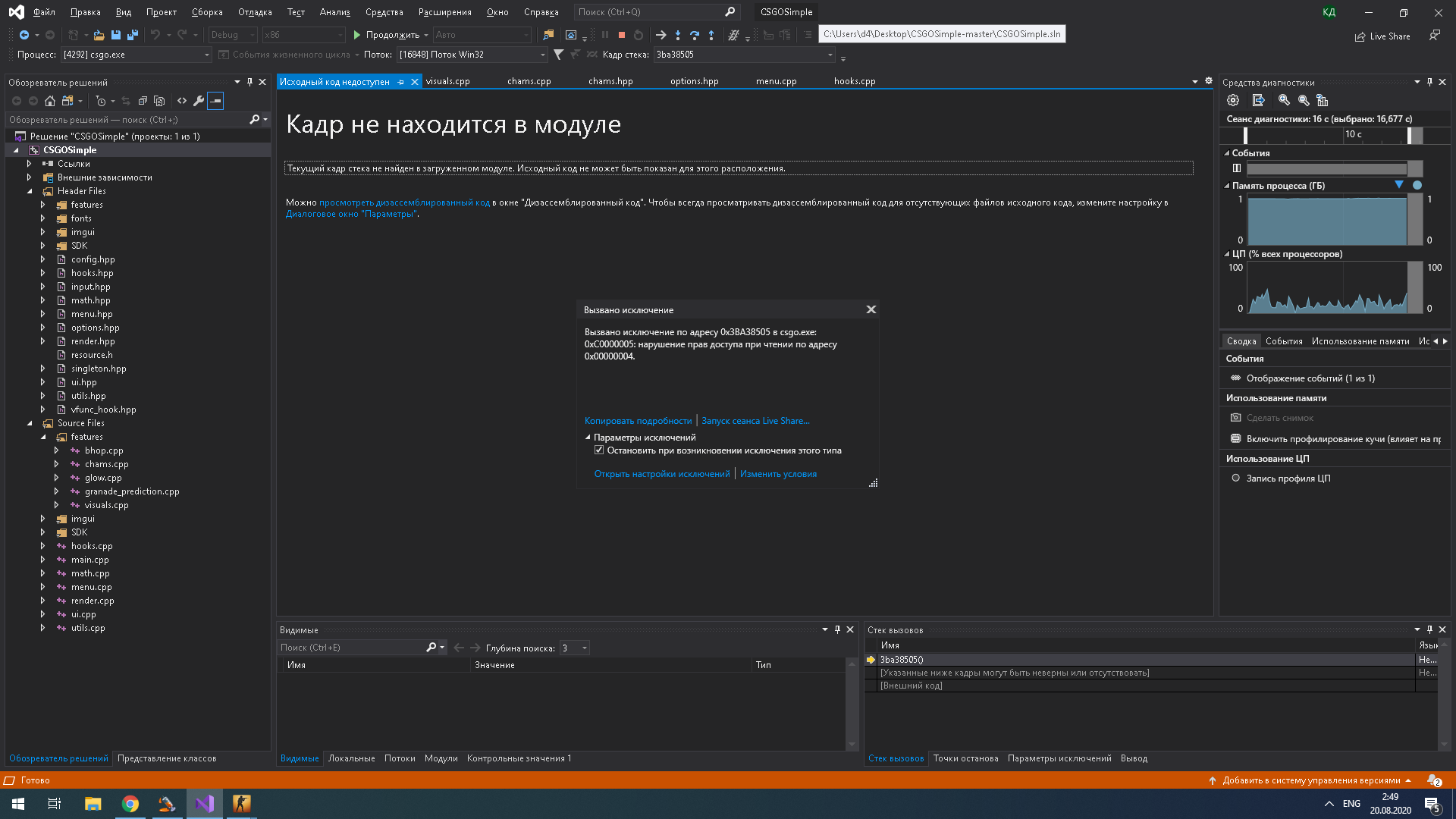This screenshot has height=819, width=1456.
Task: Click the Step Into arrow icon
Action: [677, 35]
